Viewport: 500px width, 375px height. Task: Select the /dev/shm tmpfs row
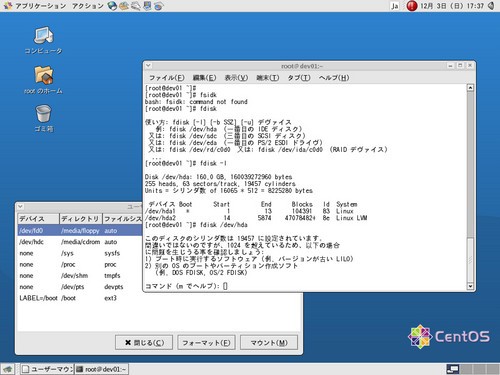80,276
